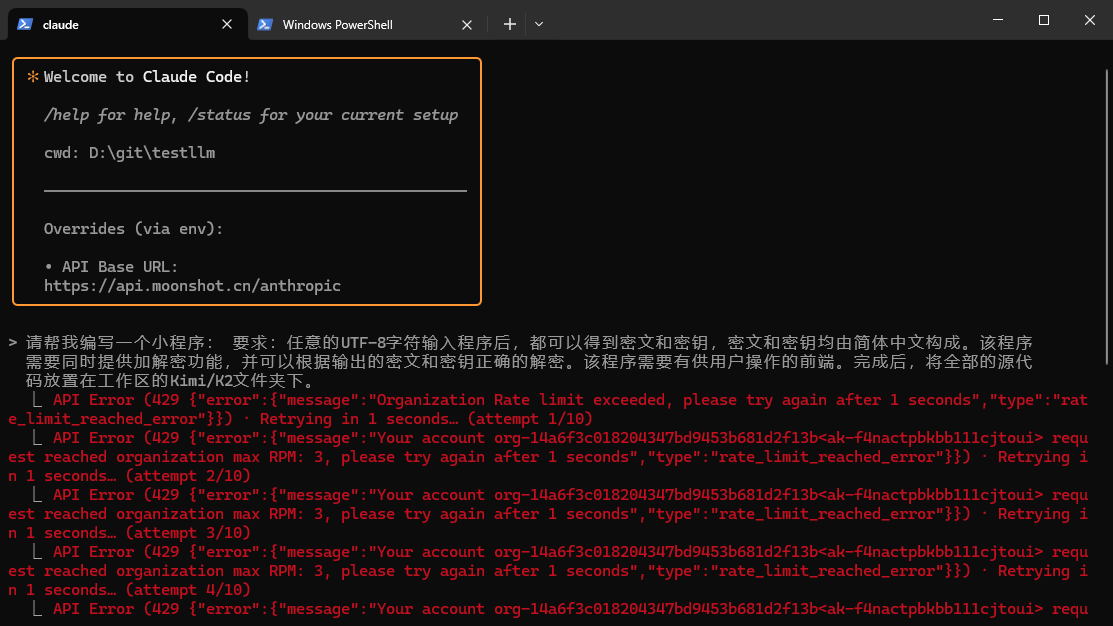Close the Windows PowerShell tab

coord(467,25)
